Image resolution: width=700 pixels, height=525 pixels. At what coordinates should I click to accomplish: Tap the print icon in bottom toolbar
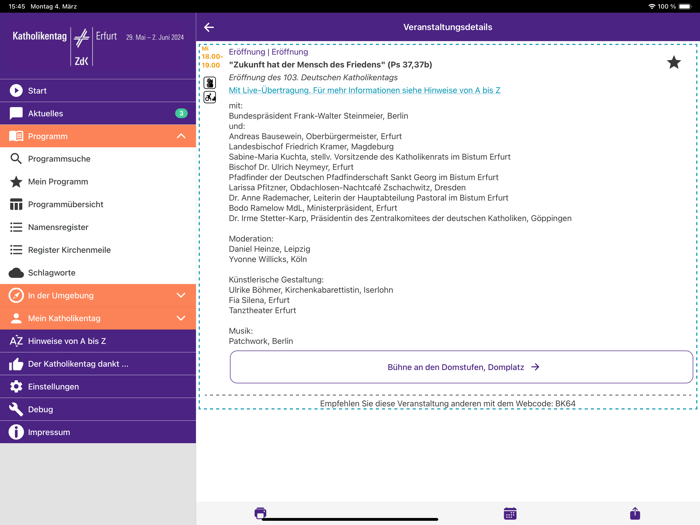(x=260, y=513)
